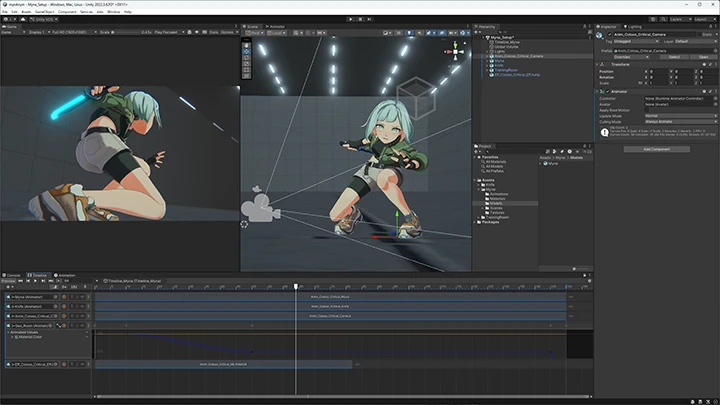
Task: Toggle Stats in Game view
Action: click(214, 32)
